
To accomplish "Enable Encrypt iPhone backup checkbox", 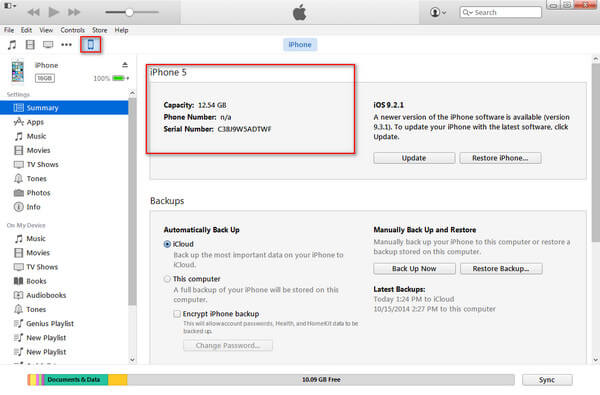I will click(x=177, y=314).
